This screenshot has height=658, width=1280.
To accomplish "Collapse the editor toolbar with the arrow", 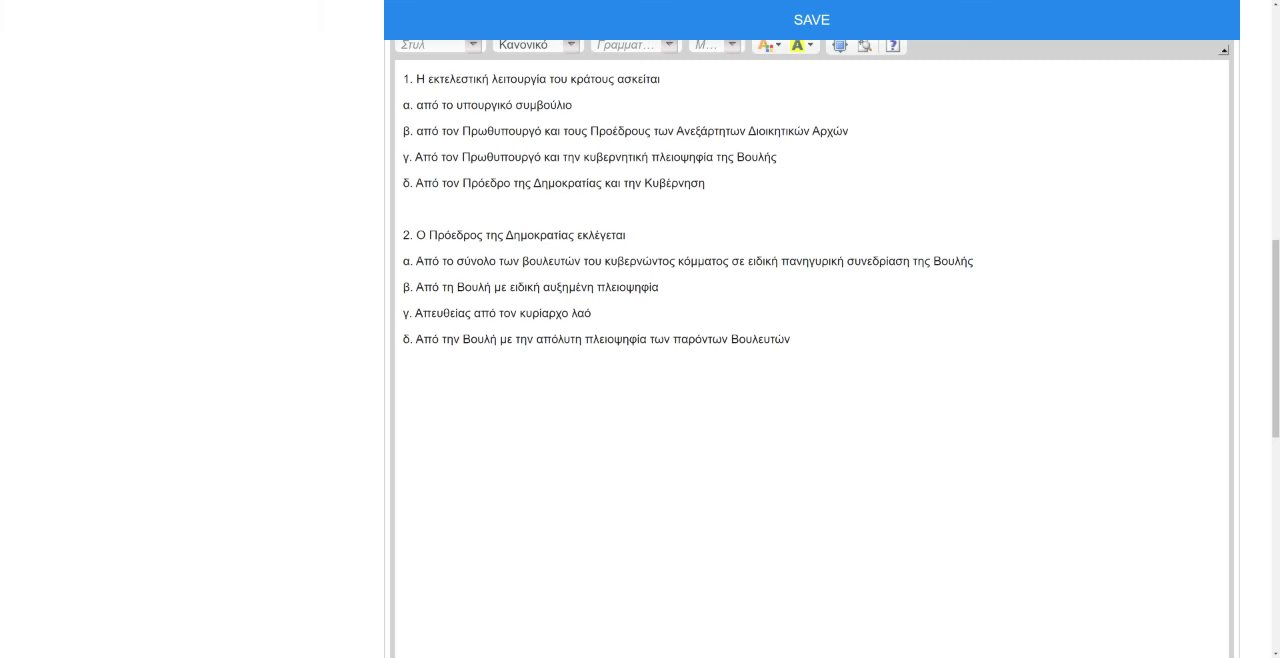I will tap(1224, 50).
